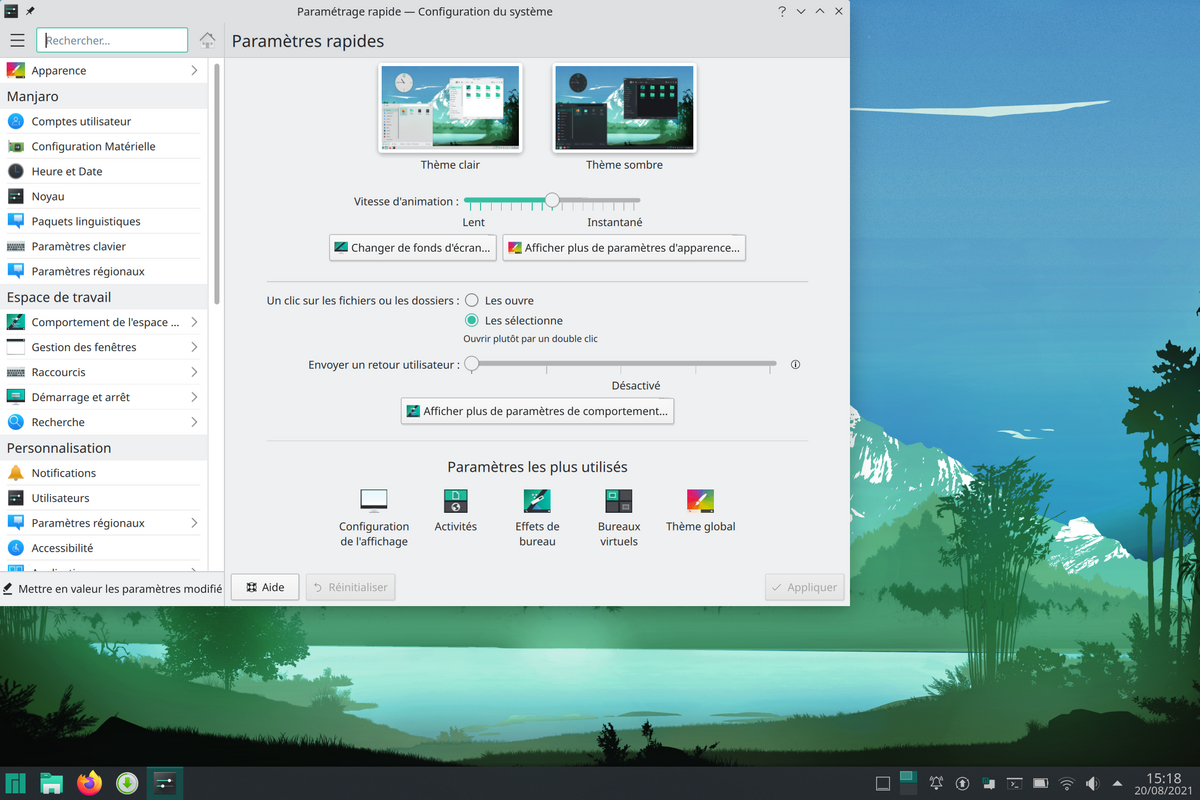
Task: Click show desktop icon in taskbar
Action: [882, 784]
